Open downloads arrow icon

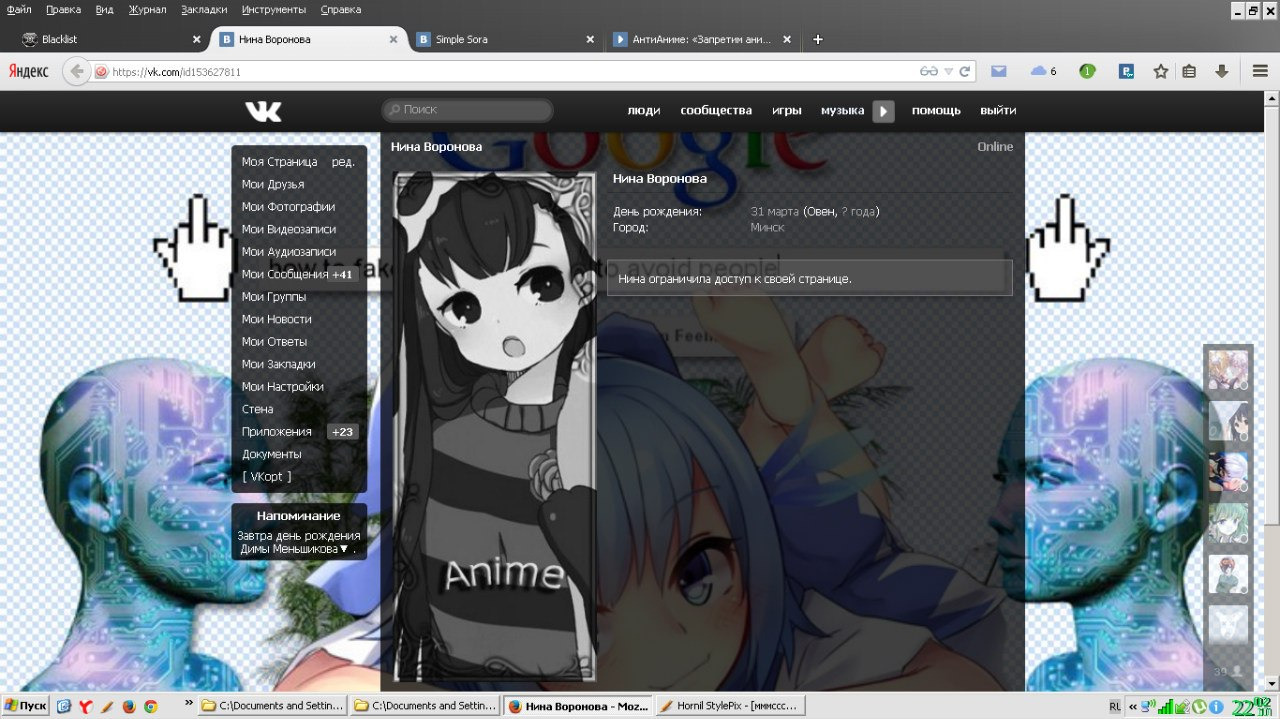coord(1222,71)
